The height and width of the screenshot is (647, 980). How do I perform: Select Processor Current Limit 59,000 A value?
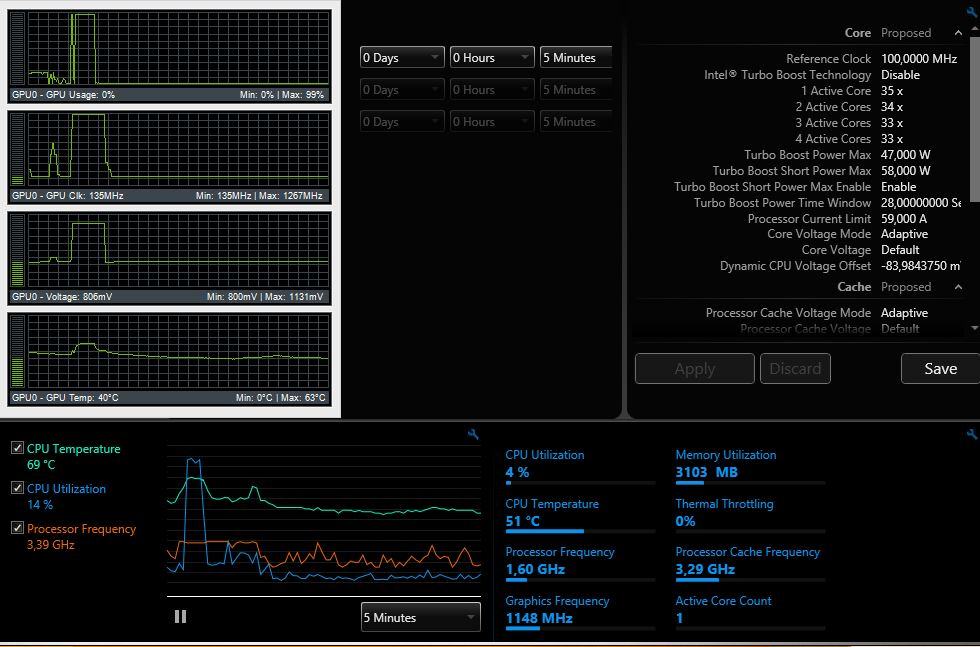904,219
